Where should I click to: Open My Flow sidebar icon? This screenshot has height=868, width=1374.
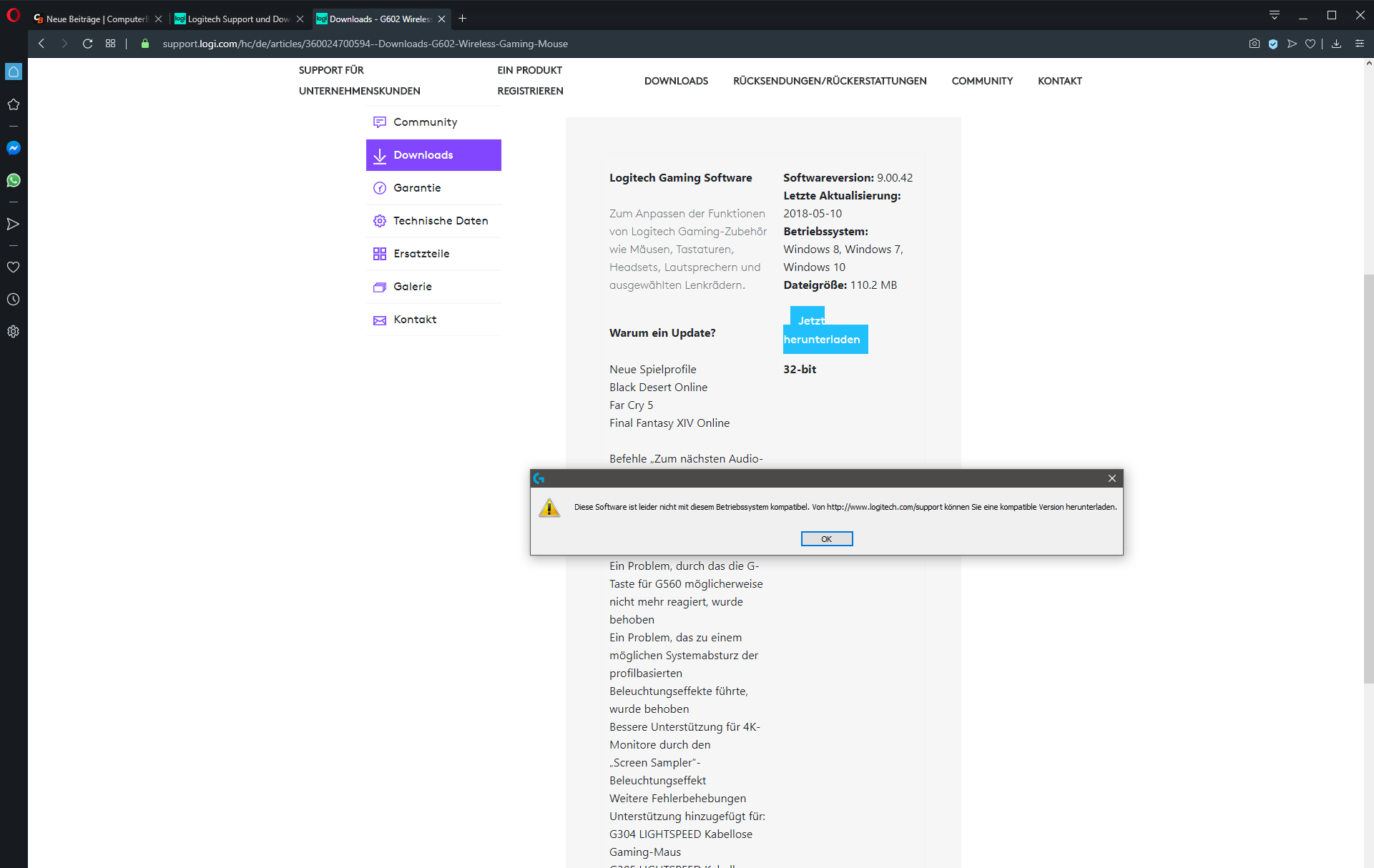click(14, 224)
